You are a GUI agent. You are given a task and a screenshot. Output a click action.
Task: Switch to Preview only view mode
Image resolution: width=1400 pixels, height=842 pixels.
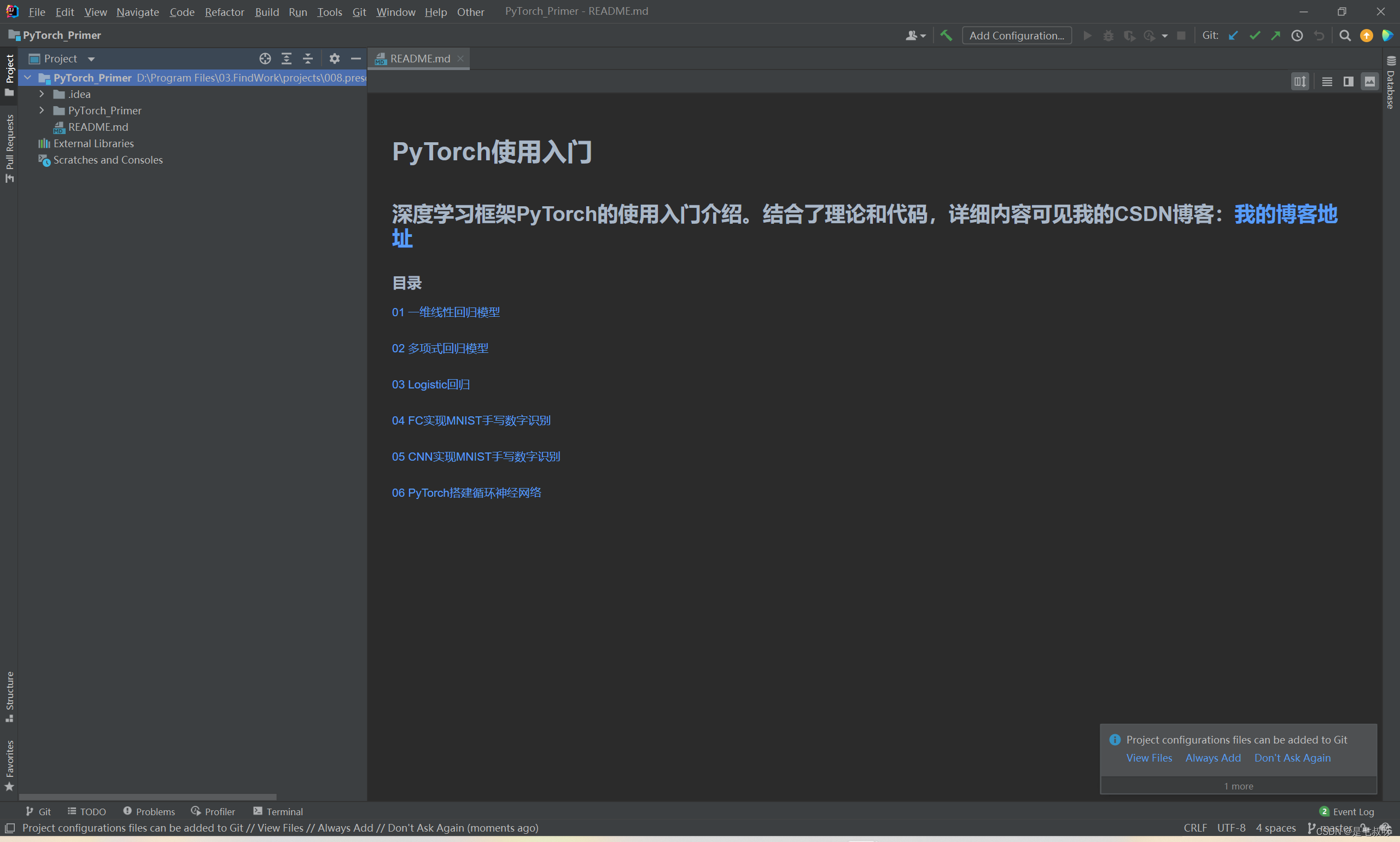[1369, 82]
